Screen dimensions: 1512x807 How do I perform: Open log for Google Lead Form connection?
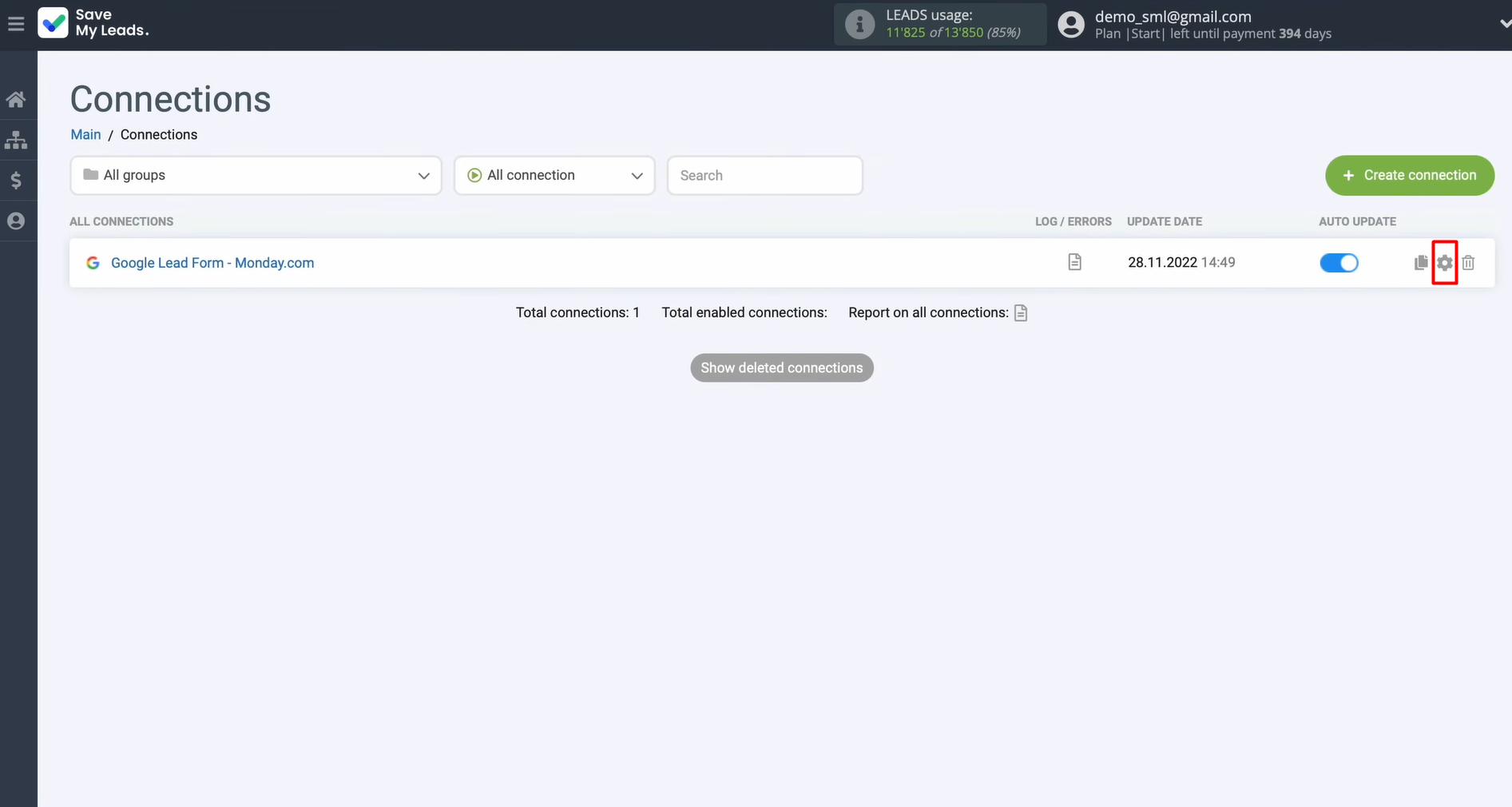coord(1074,262)
